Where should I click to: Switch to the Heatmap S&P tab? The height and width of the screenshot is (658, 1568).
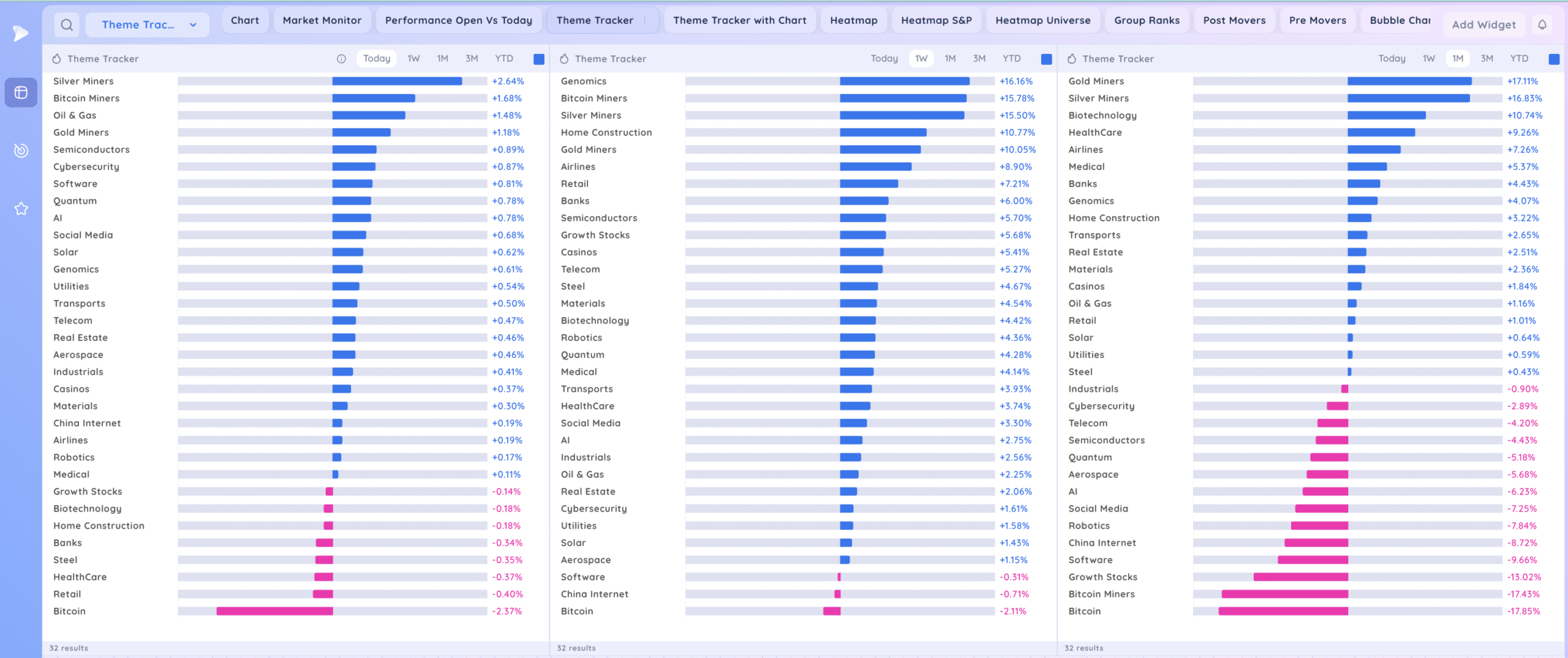(936, 20)
